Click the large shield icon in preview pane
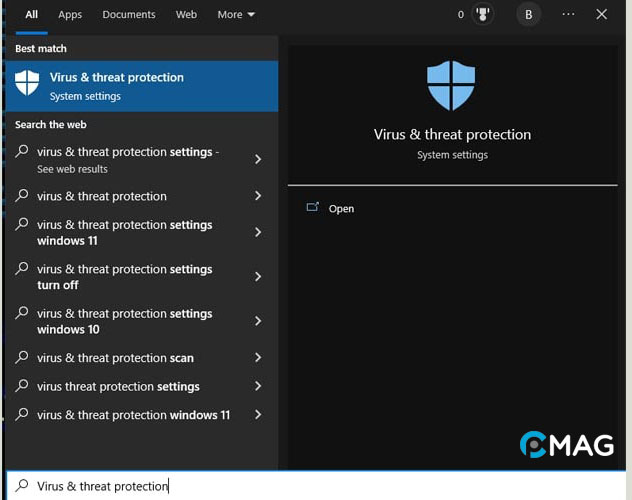 tap(452, 85)
